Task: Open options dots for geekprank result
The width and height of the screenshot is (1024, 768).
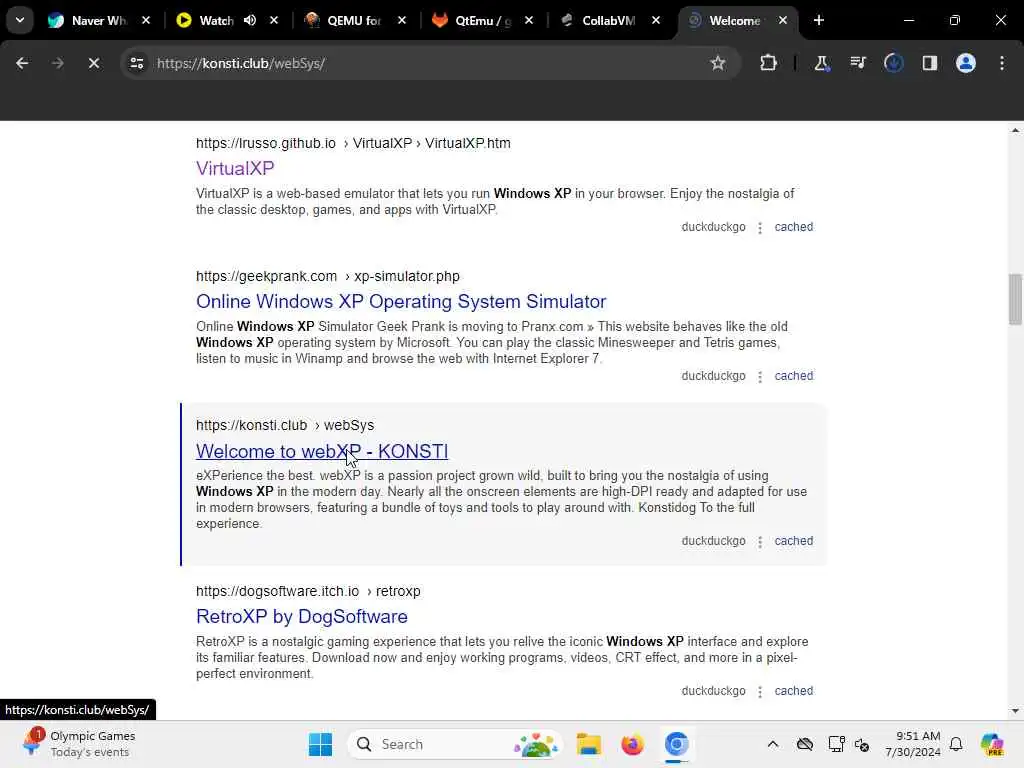Action: tap(760, 377)
